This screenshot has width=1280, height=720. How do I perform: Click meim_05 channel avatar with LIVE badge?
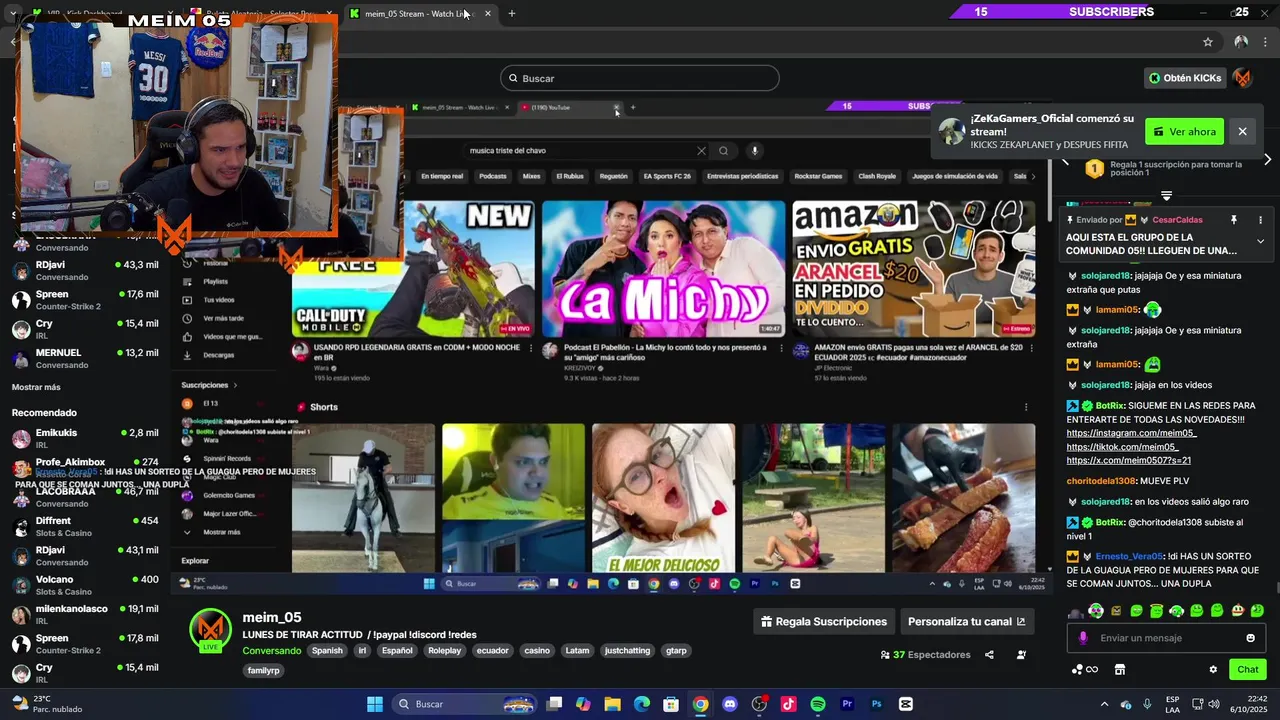coord(210,631)
